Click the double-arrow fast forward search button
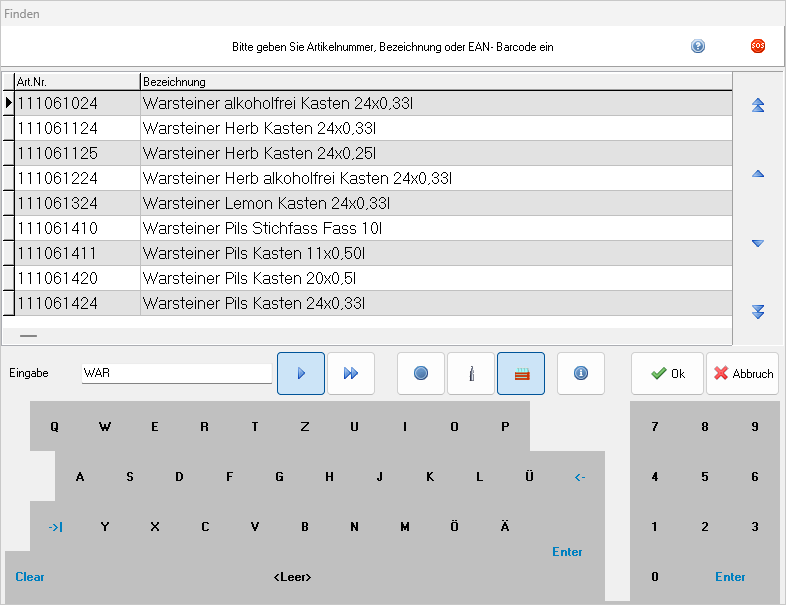The width and height of the screenshot is (786, 605). 351,373
